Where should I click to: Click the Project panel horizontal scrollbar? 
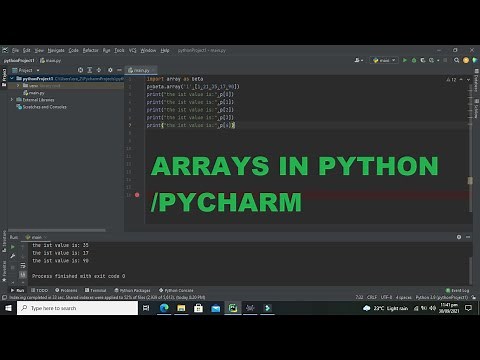57,230
